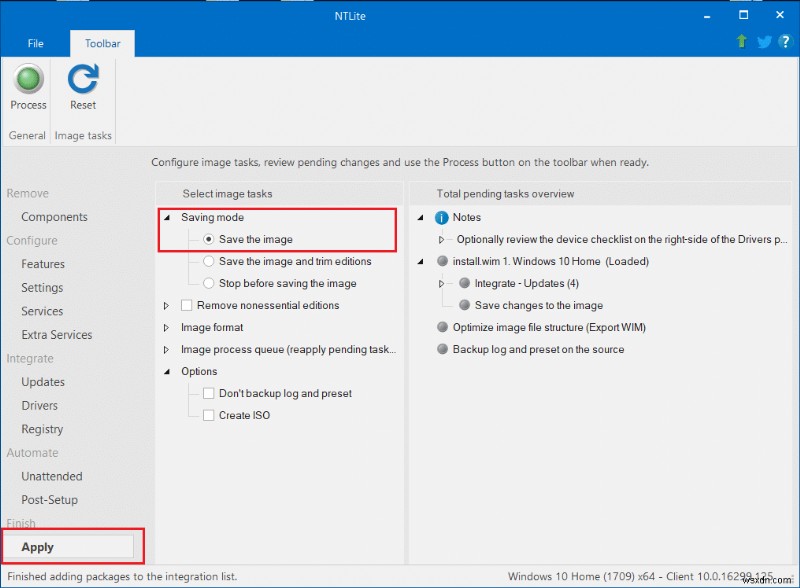
Task: Open NTLite update check via green arrow icon
Action: point(741,42)
